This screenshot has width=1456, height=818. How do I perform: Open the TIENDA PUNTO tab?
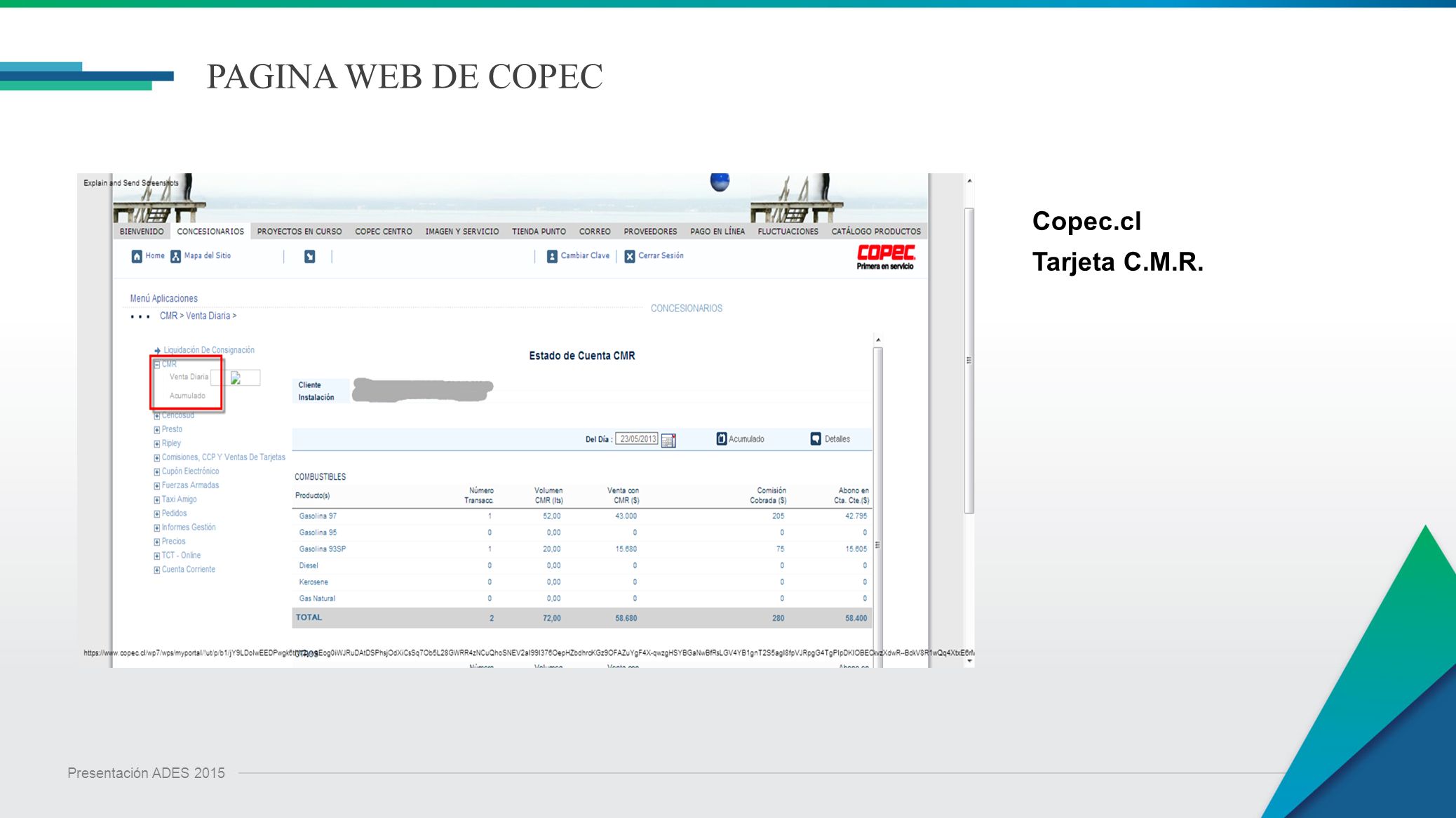[539, 232]
